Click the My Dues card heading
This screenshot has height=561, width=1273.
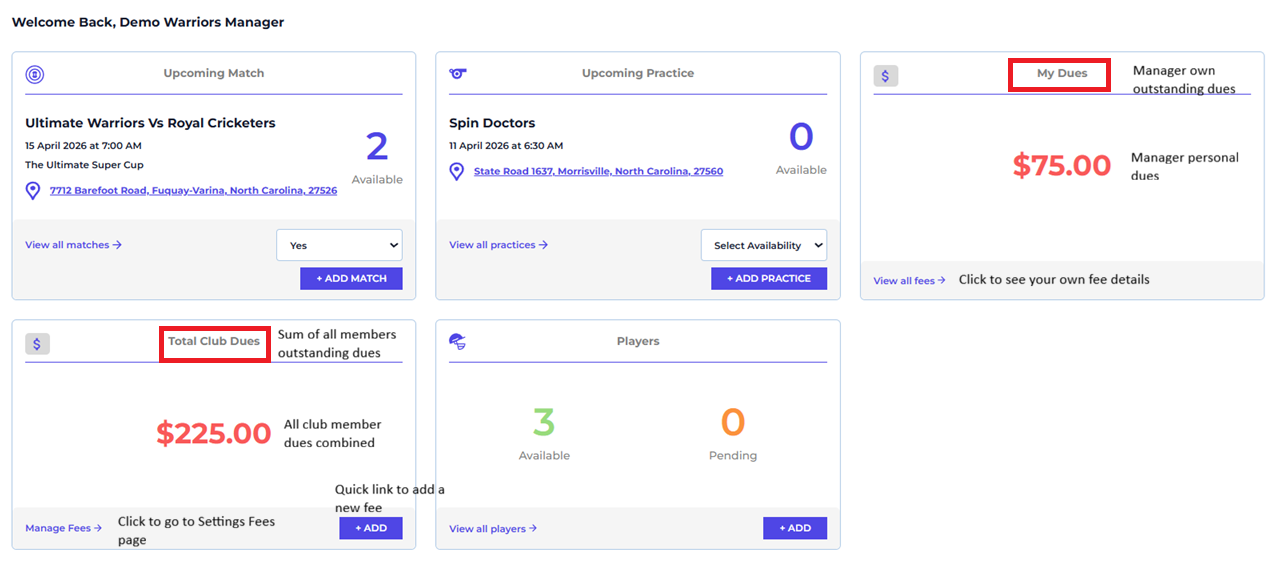click(x=1062, y=74)
